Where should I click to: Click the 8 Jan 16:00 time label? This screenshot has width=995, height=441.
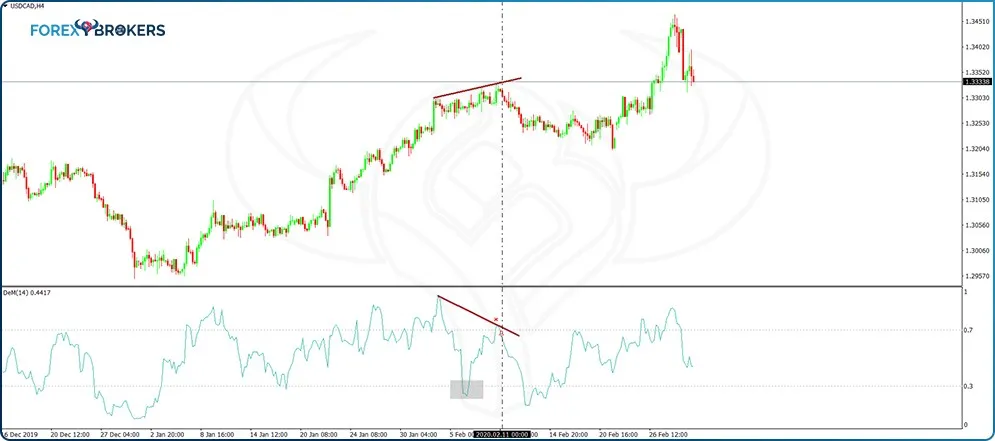[x=217, y=435]
